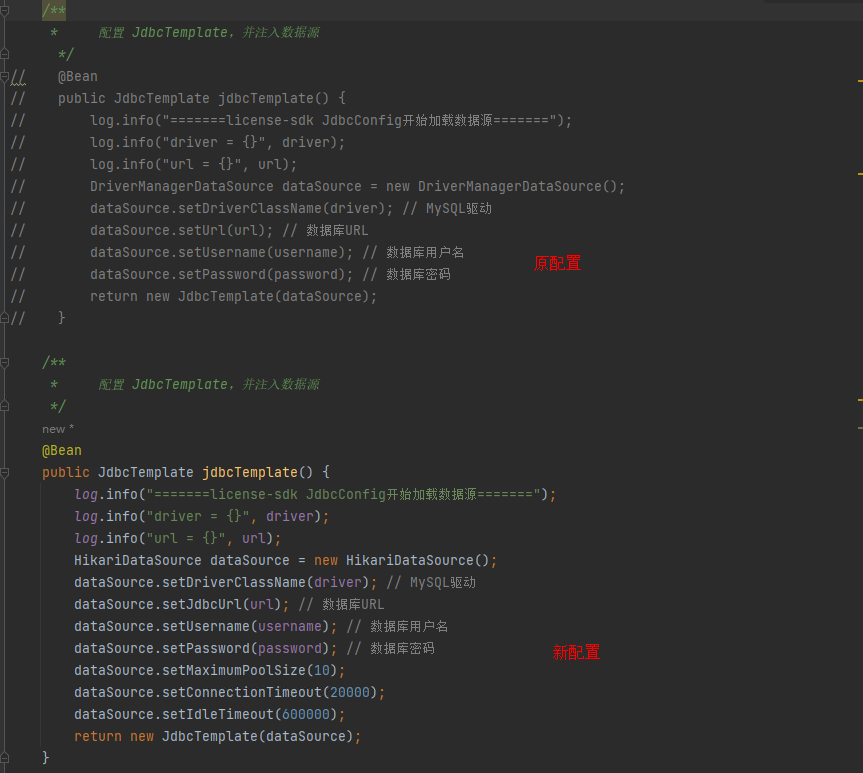Click the commented 'public JdbcTemplate jdbcTemplate()' line
Screen dimensions: 863x773
click(201, 99)
